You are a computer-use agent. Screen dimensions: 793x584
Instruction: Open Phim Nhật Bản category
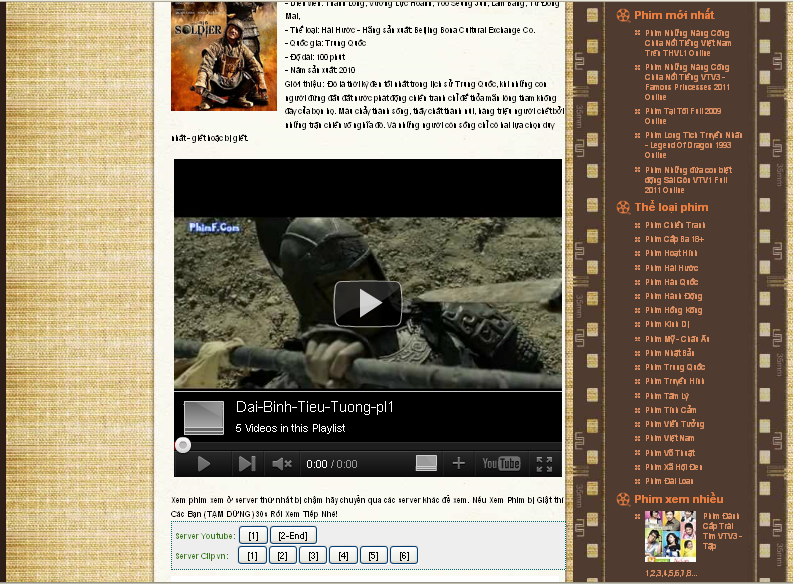click(x=670, y=353)
